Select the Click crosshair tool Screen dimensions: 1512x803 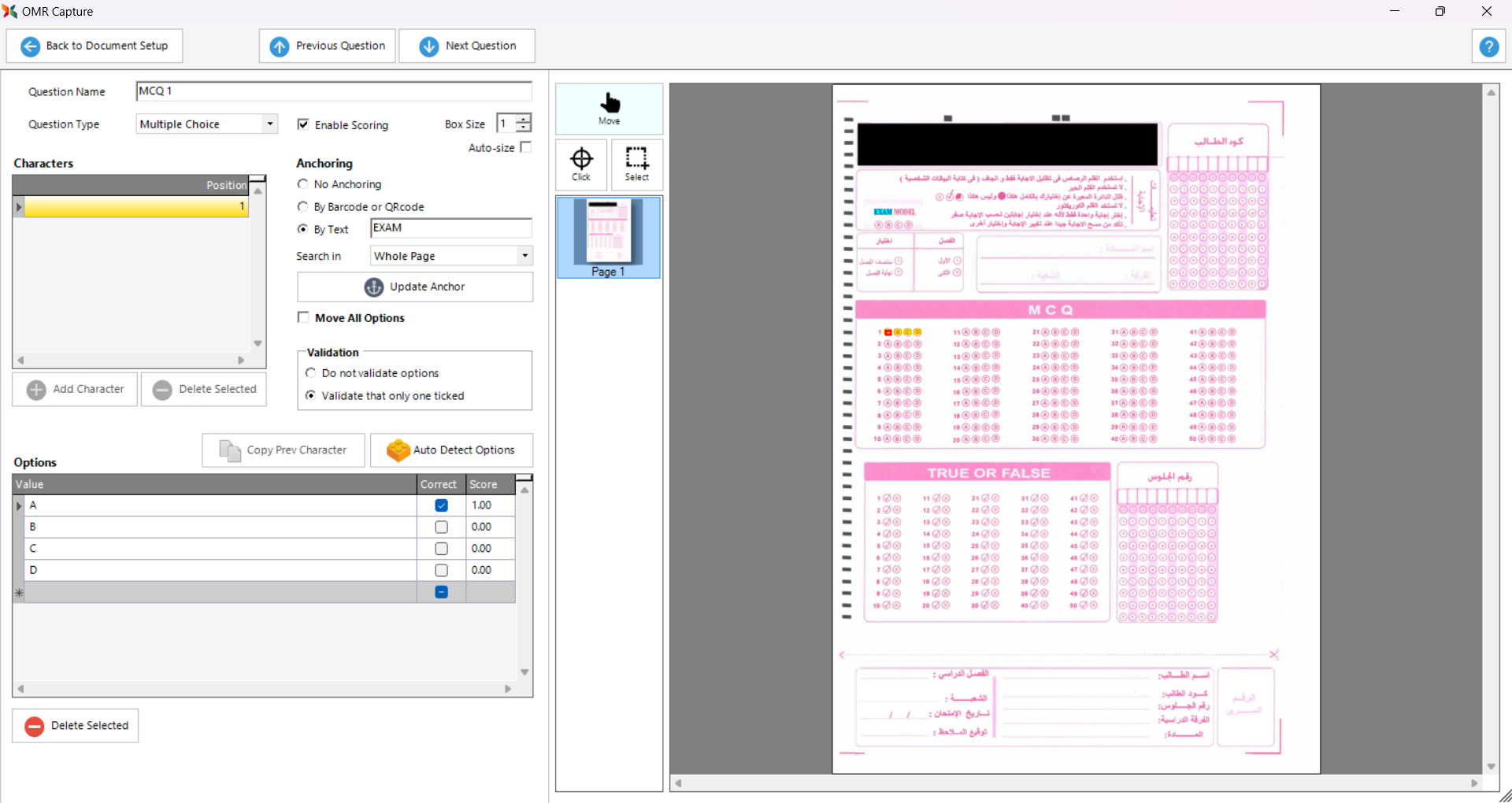click(581, 165)
